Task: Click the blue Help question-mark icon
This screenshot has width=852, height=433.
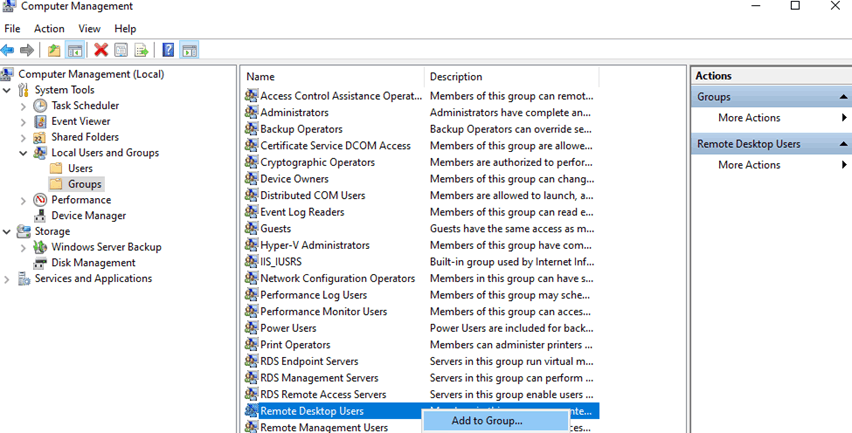Action: pyautogui.click(x=168, y=51)
